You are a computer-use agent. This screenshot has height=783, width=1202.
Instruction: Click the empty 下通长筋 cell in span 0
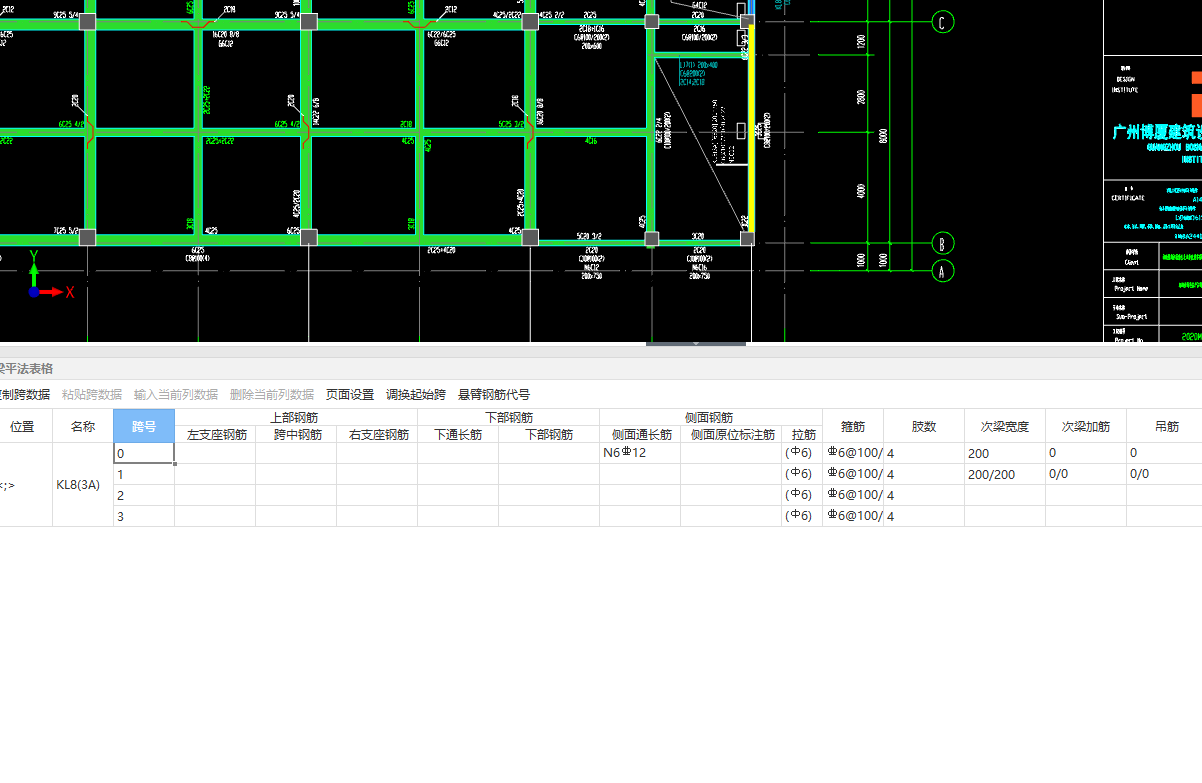(x=458, y=453)
